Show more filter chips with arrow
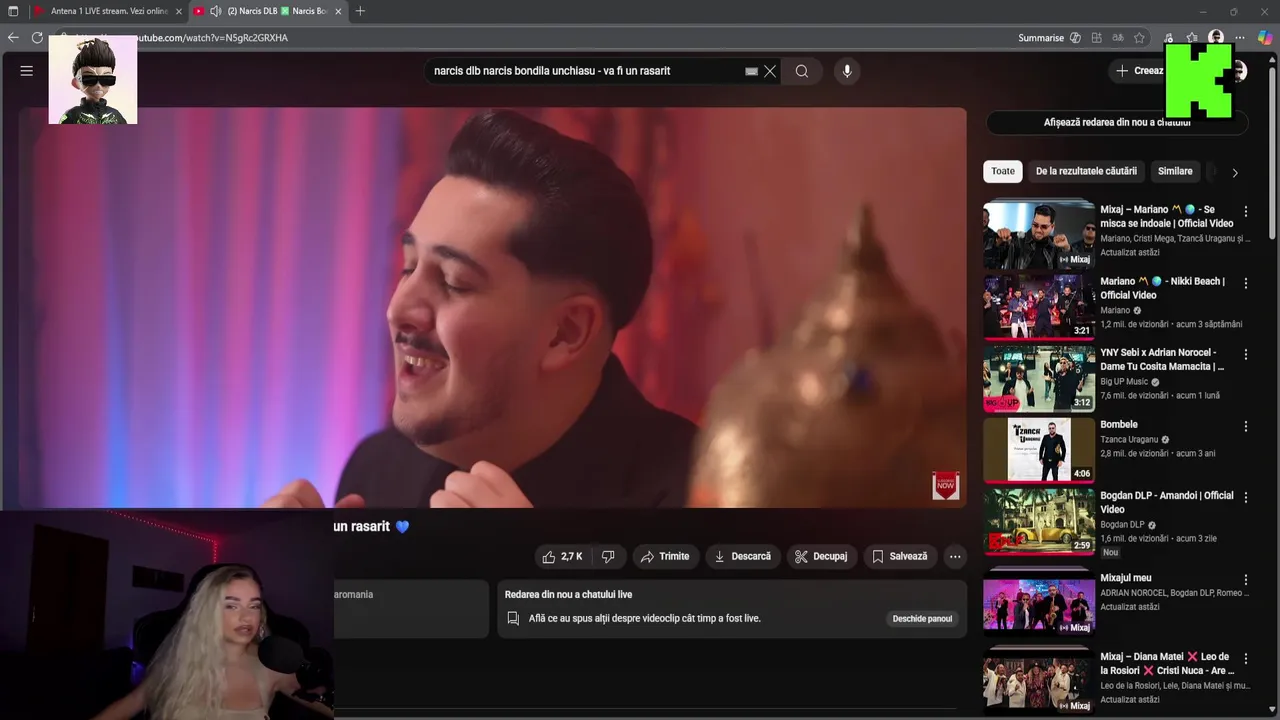Image resolution: width=1280 pixels, height=720 pixels. [1235, 172]
